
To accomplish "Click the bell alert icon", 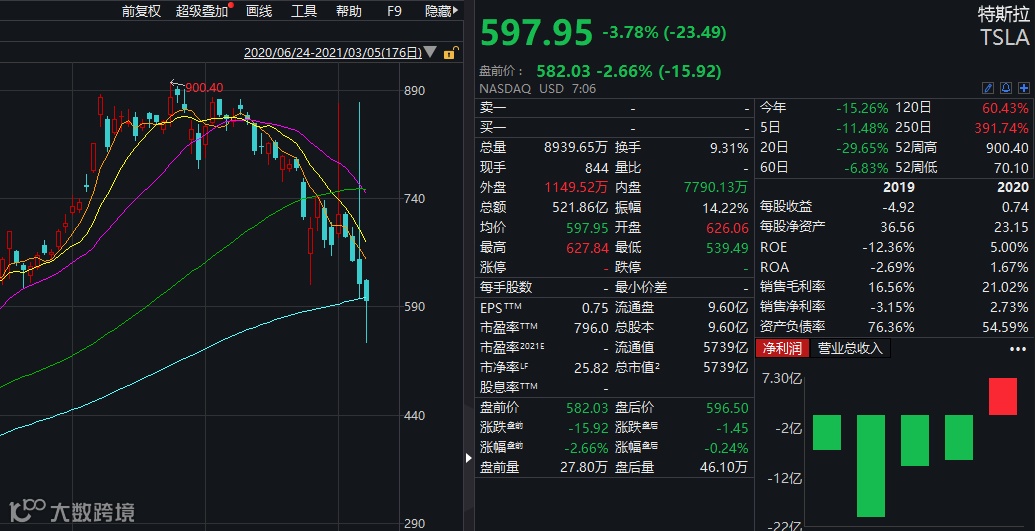I will tap(1006, 88).
